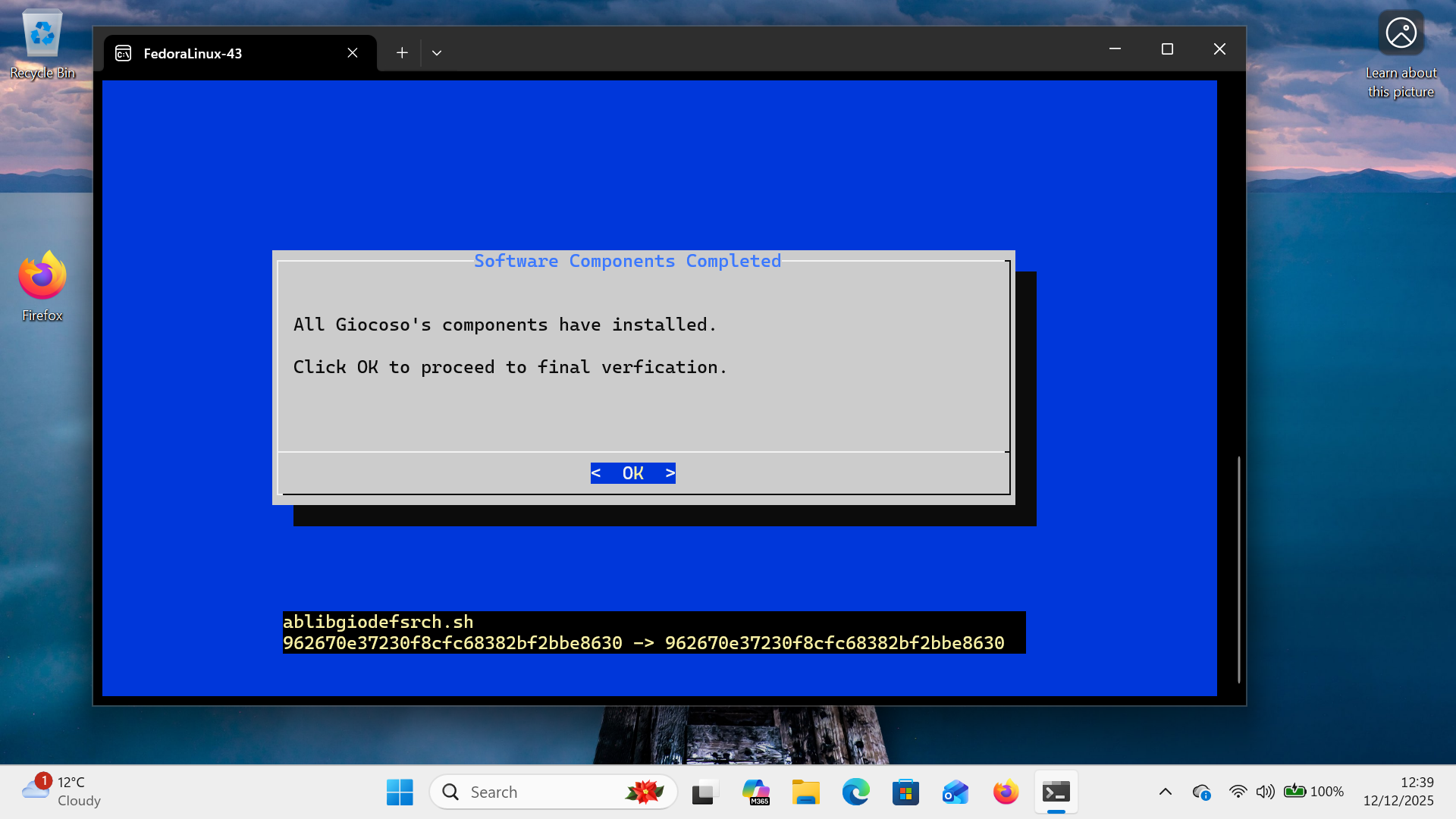Toggle Wi-Fi via the network icon

[1238, 791]
